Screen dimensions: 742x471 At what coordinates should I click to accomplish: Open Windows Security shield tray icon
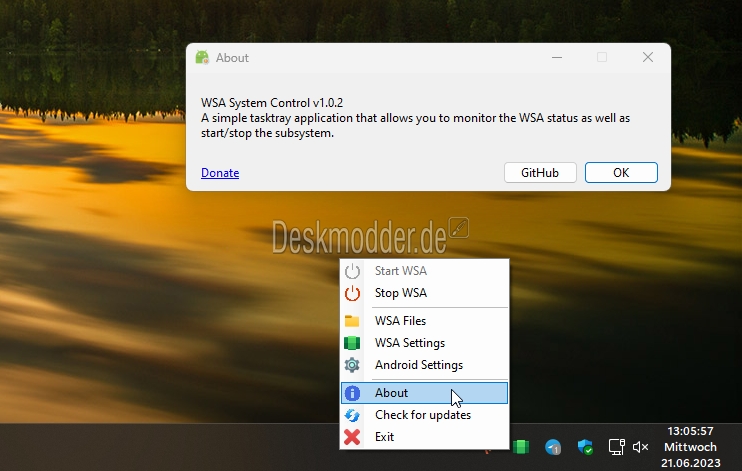tap(585, 447)
